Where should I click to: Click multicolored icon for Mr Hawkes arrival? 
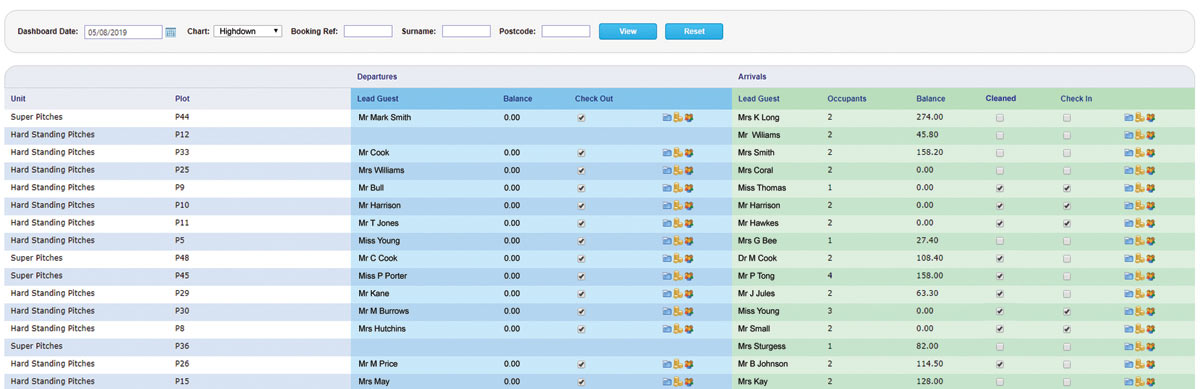click(x=1151, y=223)
